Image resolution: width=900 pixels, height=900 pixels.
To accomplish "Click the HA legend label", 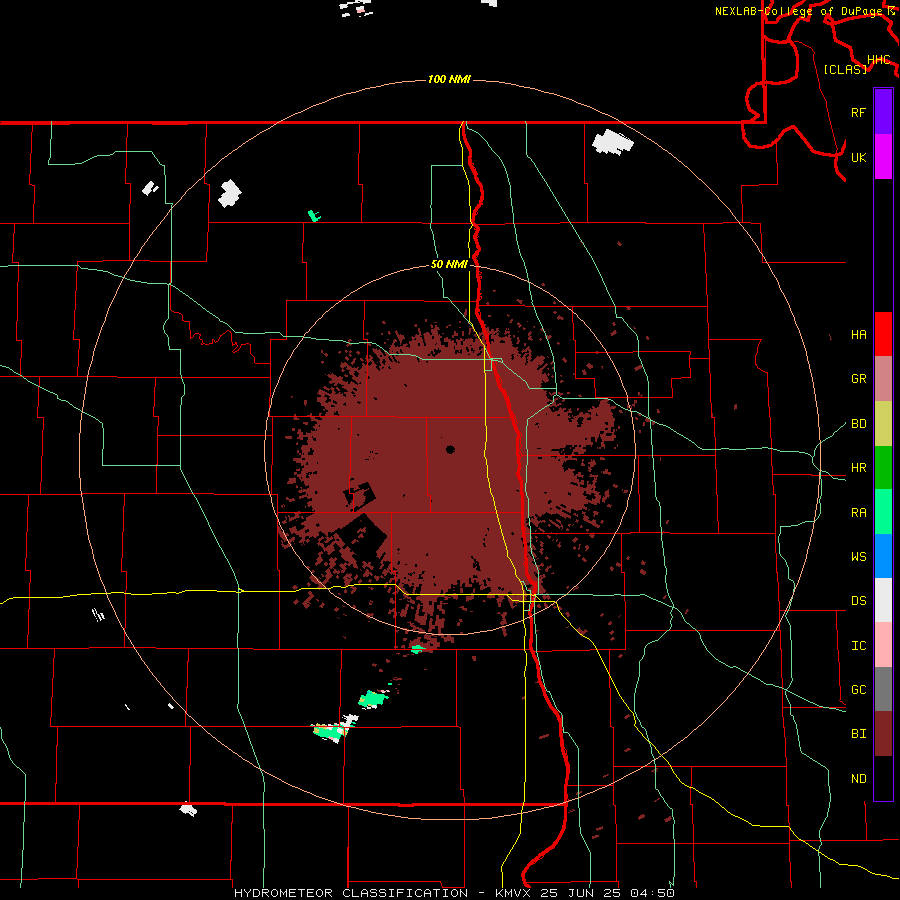I will pos(858,335).
